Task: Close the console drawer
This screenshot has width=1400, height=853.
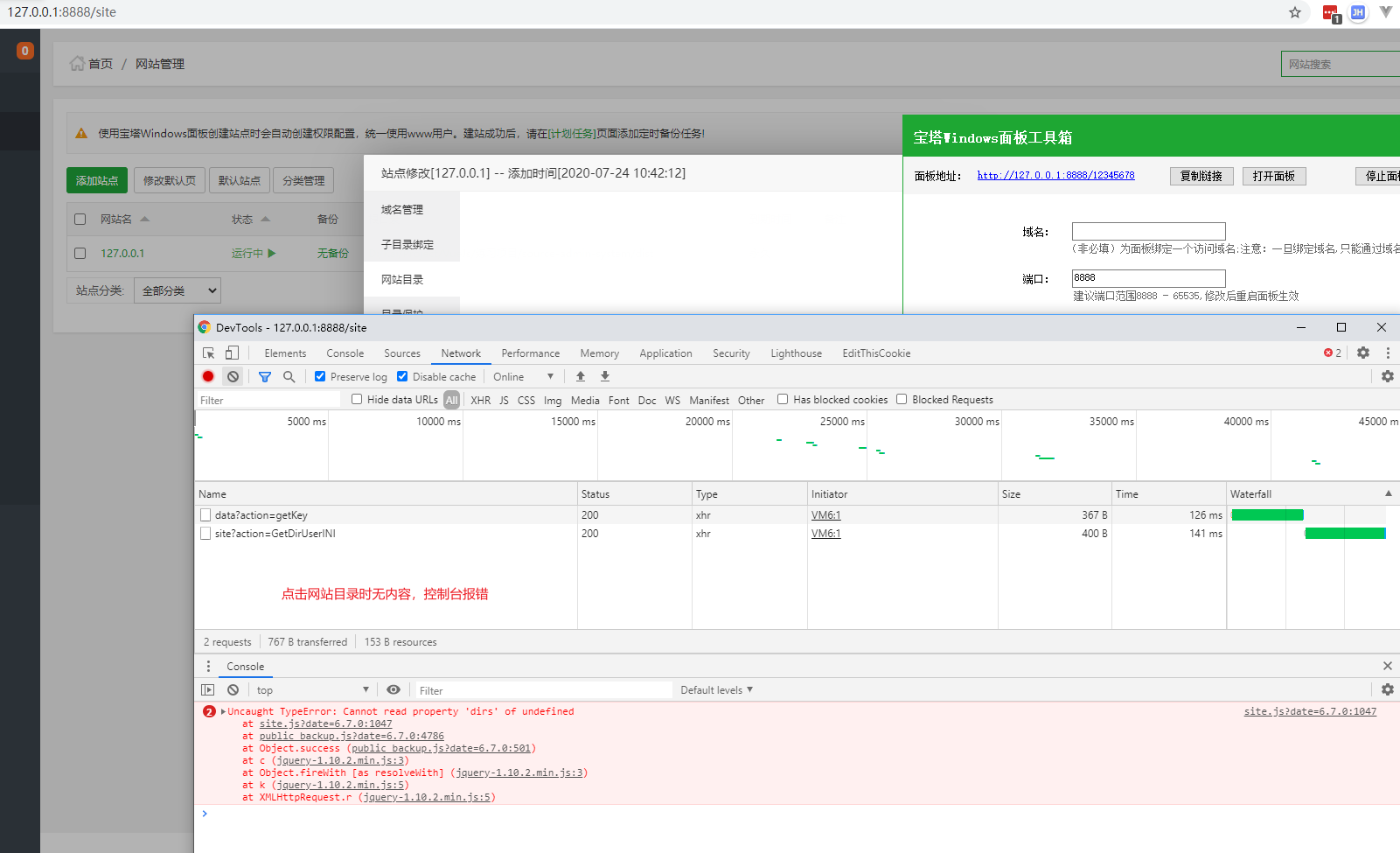Action: click(x=1388, y=666)
